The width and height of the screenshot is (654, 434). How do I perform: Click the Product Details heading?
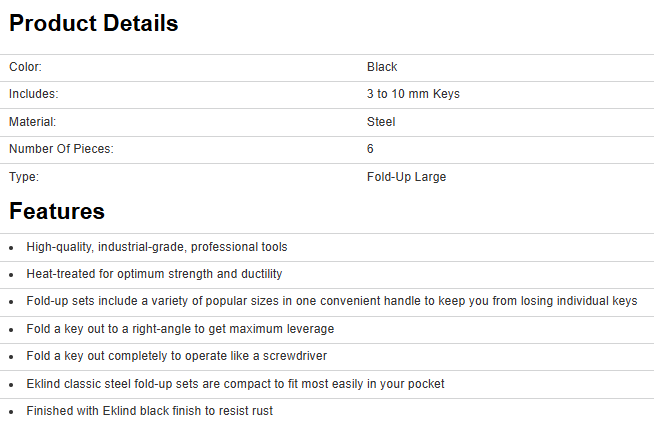93,23
